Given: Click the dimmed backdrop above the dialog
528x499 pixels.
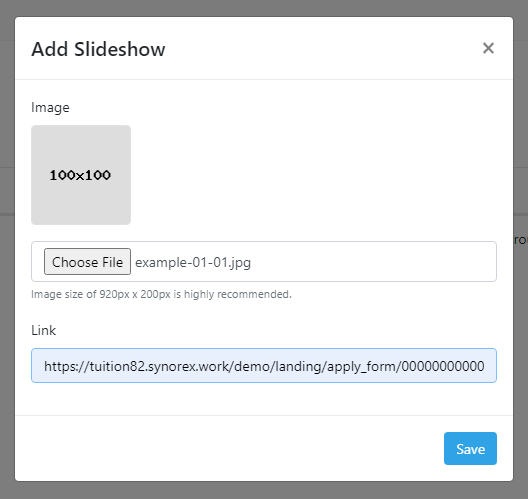Looking at the screenshot, I should point(264,8).
